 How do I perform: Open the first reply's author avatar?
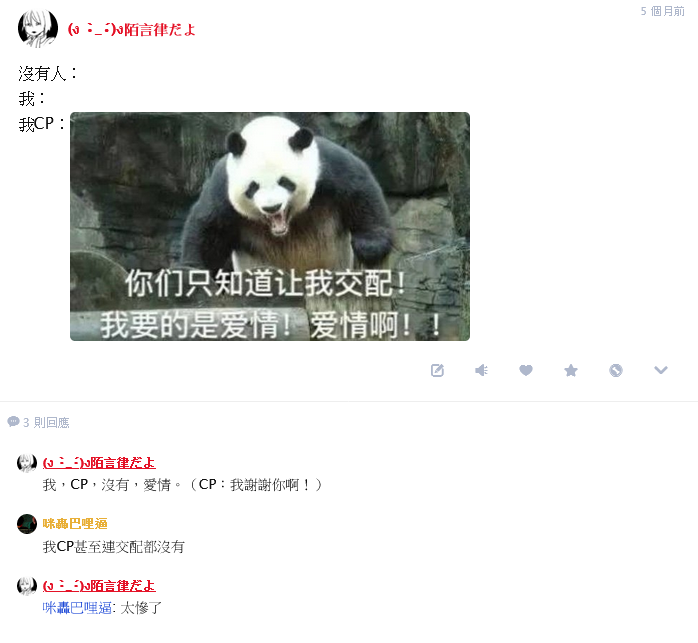pos(27,463)
